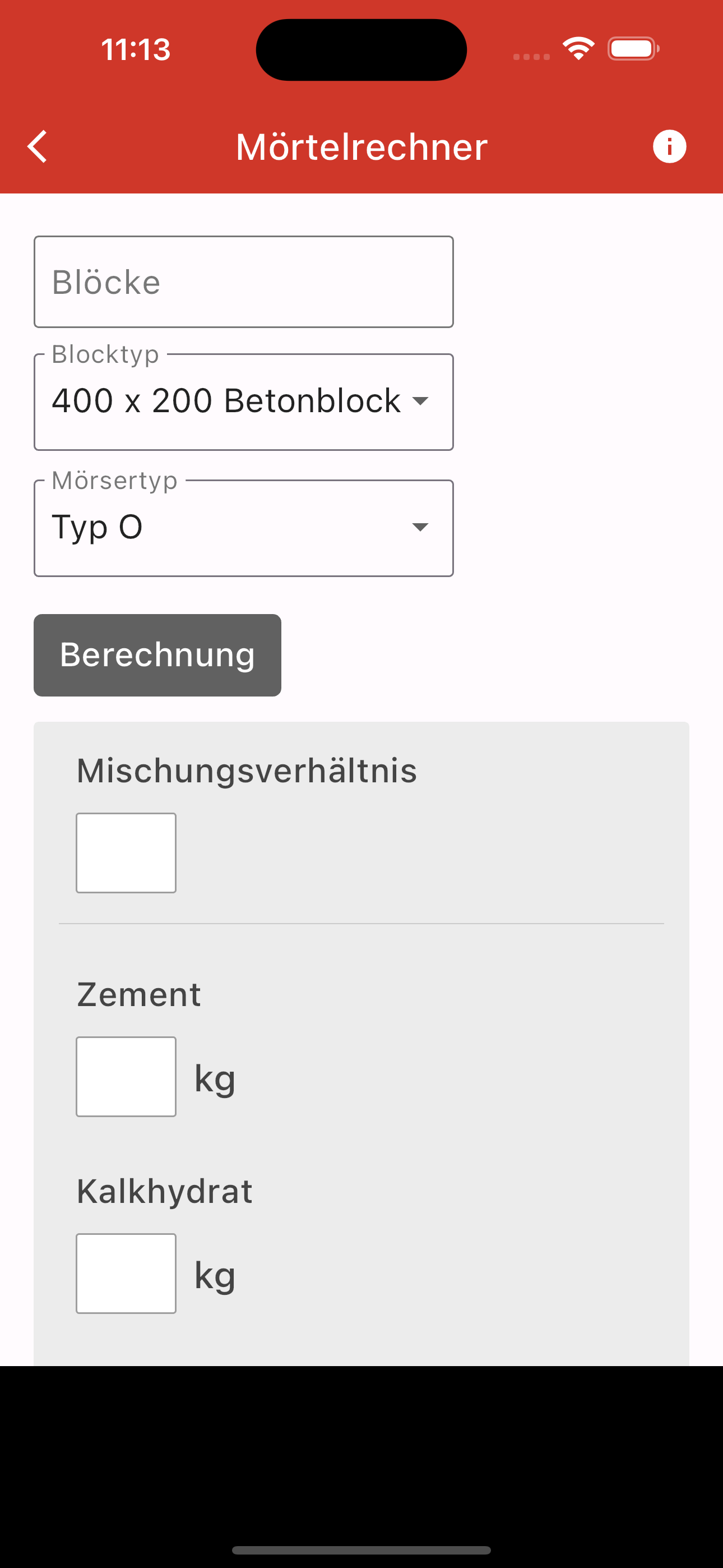Open the Blocktyp dropdown

coord(243,402)
